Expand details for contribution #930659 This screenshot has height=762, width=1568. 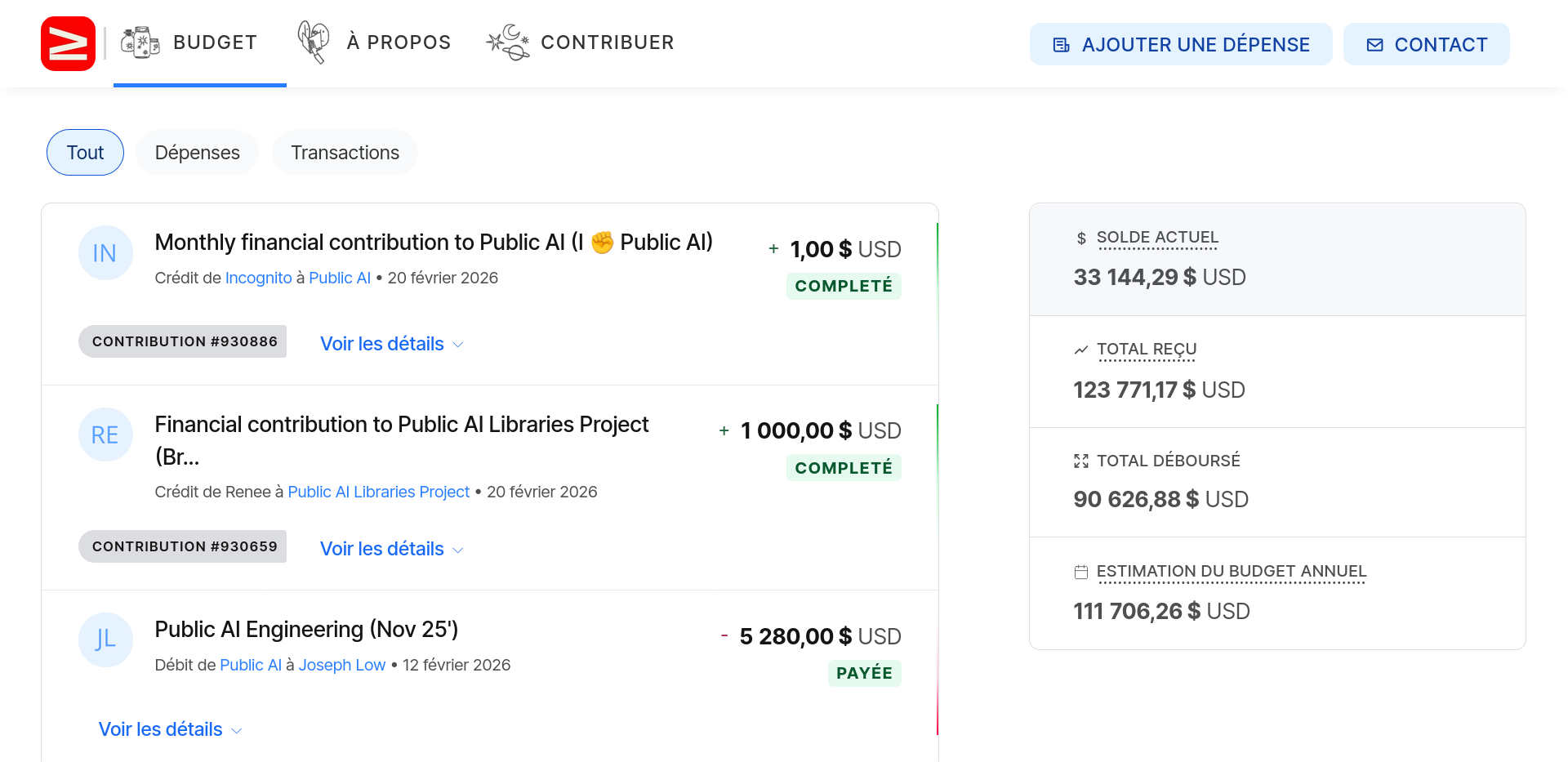(x=390, y=549)
